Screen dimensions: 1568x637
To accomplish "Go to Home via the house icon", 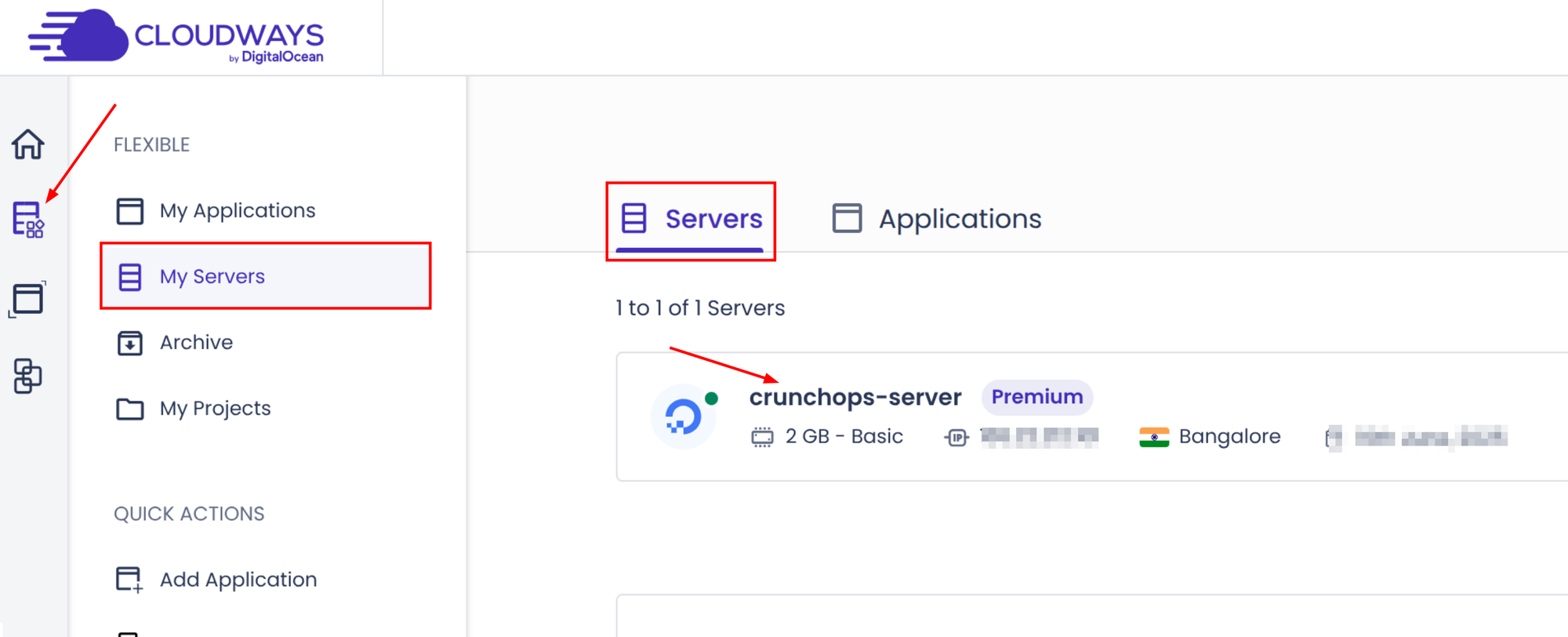I will [28, 144].
